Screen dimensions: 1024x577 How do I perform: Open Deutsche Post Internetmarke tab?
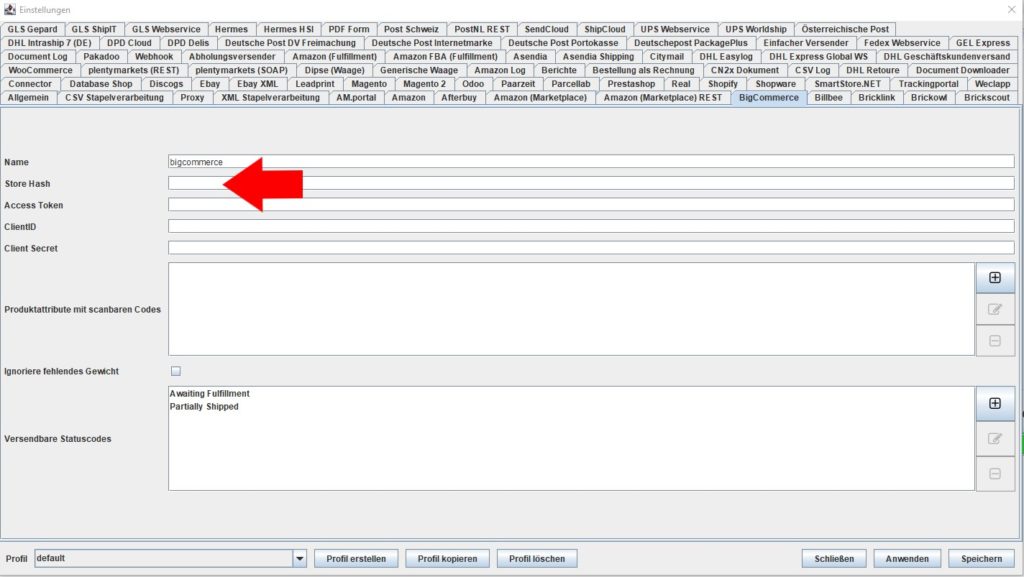[x=432, y=43]
